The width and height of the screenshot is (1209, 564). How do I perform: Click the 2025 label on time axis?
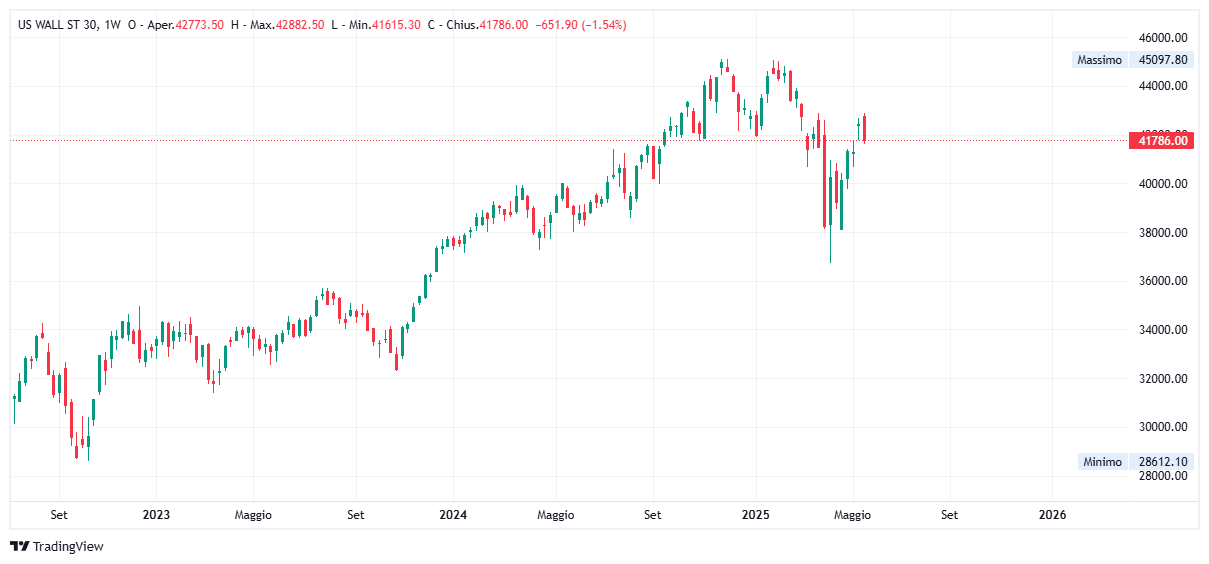point(756,515)
